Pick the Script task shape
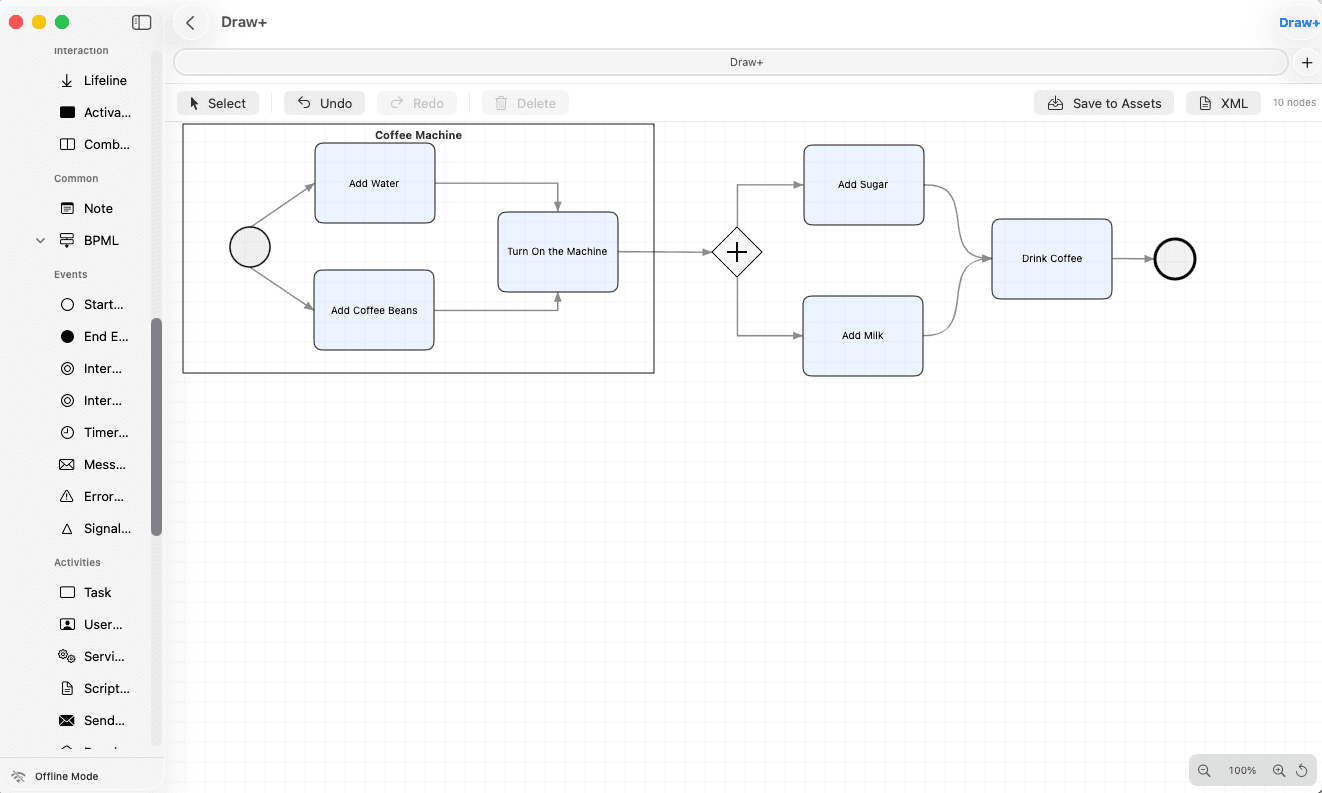Screen dimensions: 1322x793 (95, 688)
